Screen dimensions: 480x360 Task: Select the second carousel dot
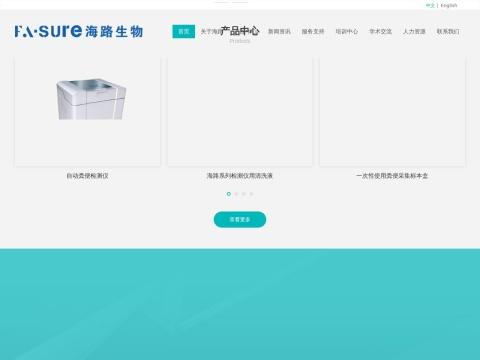[236, 194]
